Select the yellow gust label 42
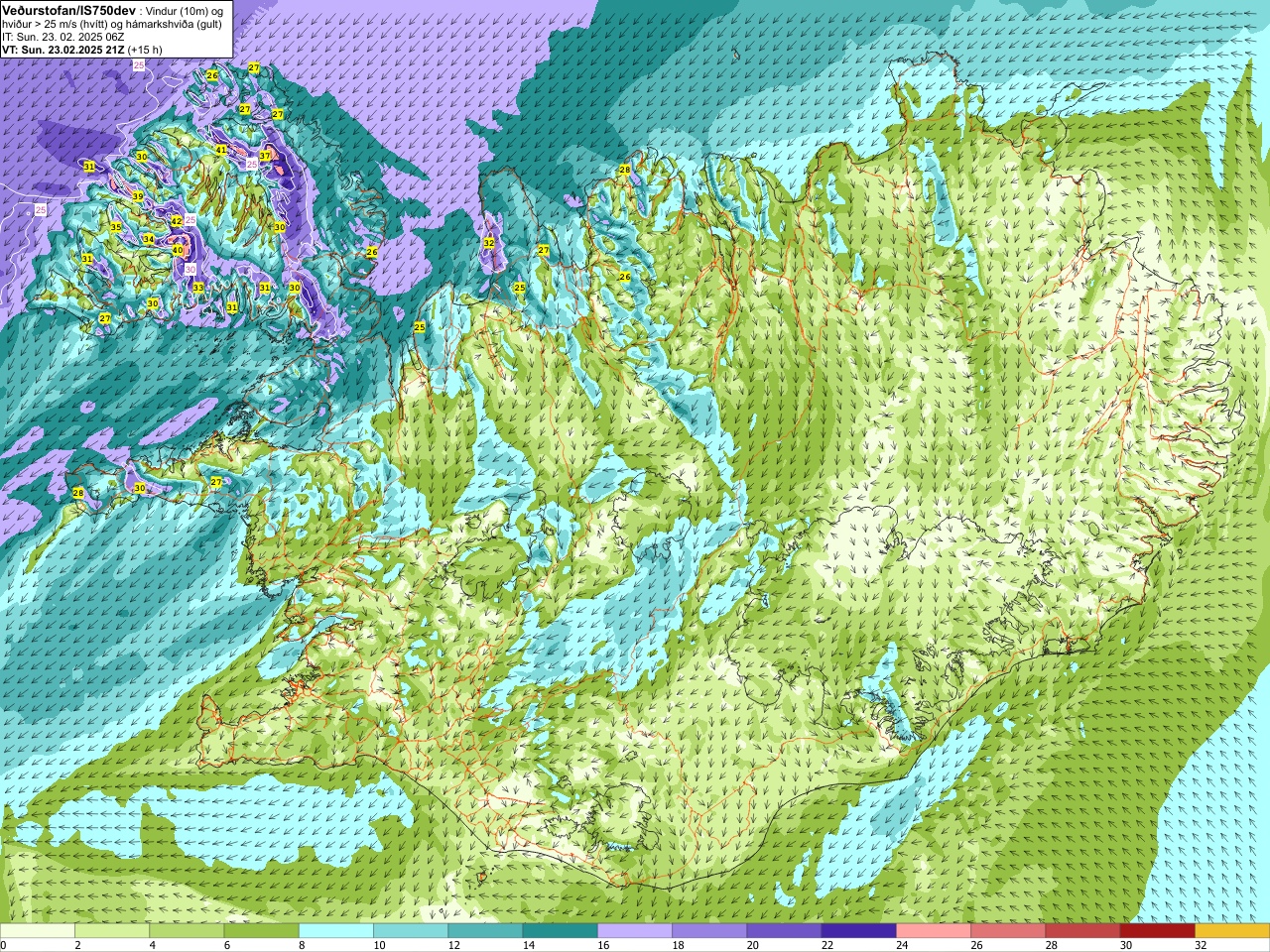 [x=177, y=221]
